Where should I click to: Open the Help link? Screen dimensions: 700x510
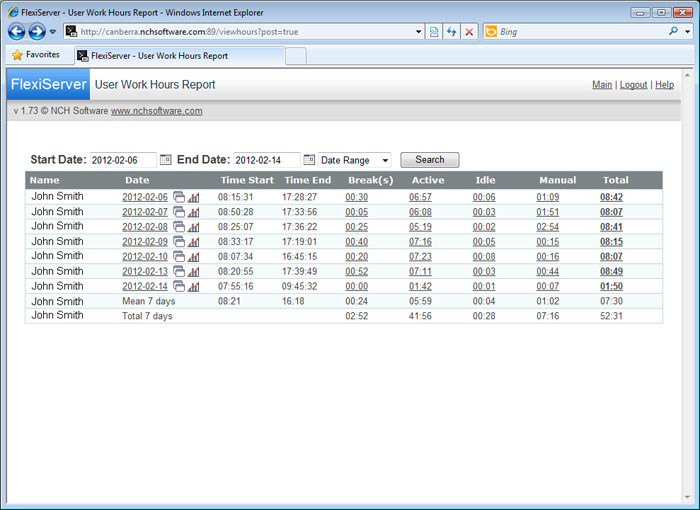click(664, 85)
